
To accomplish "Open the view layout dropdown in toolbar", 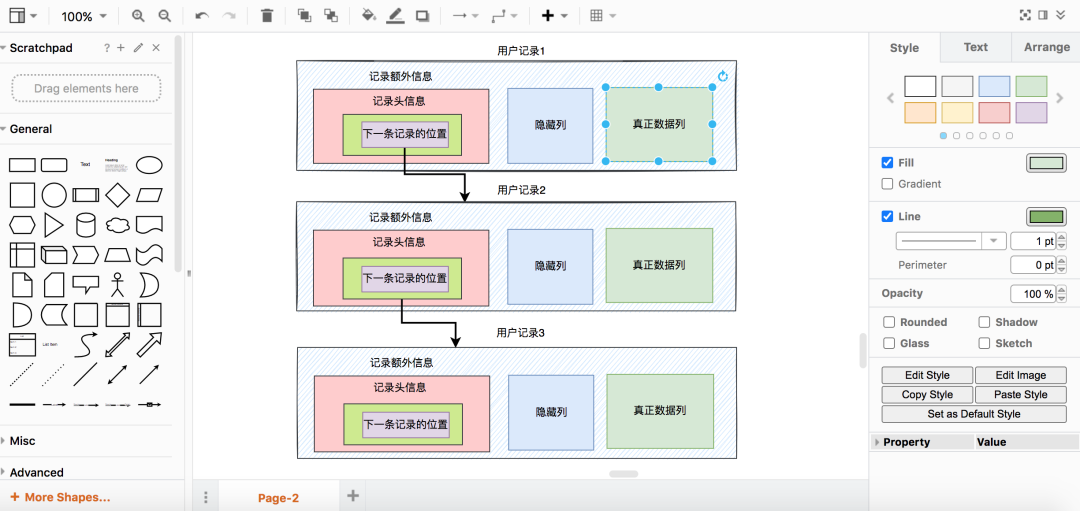I will [x=23, y=16].
